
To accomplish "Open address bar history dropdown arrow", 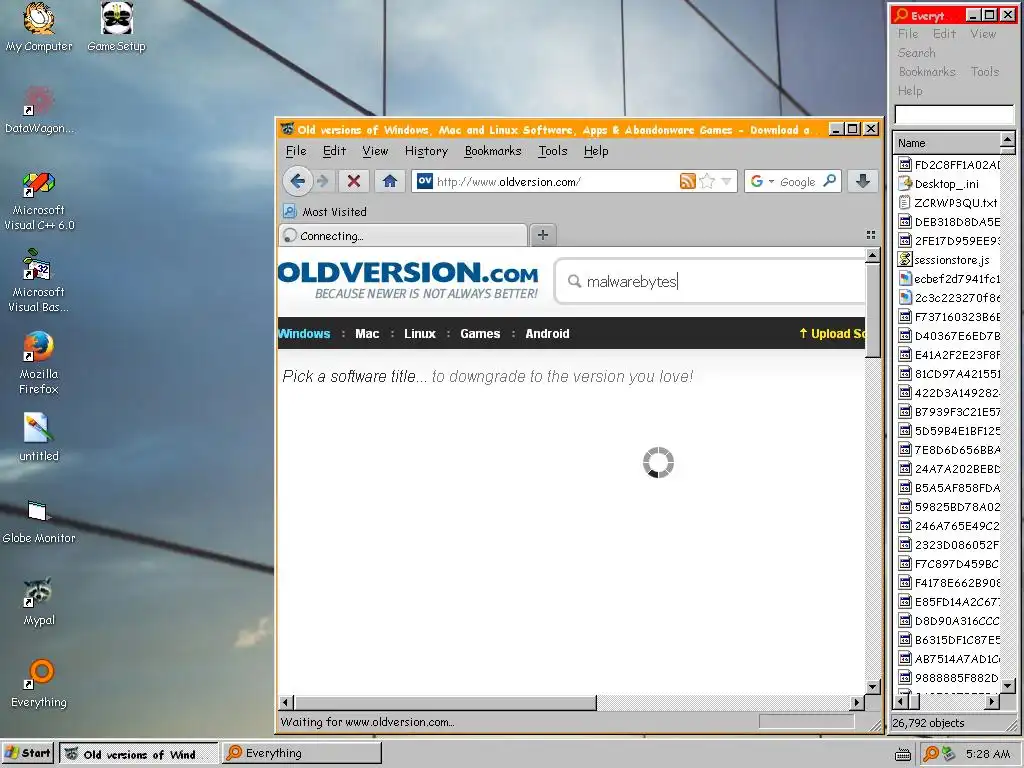I will tap(726, 181).
